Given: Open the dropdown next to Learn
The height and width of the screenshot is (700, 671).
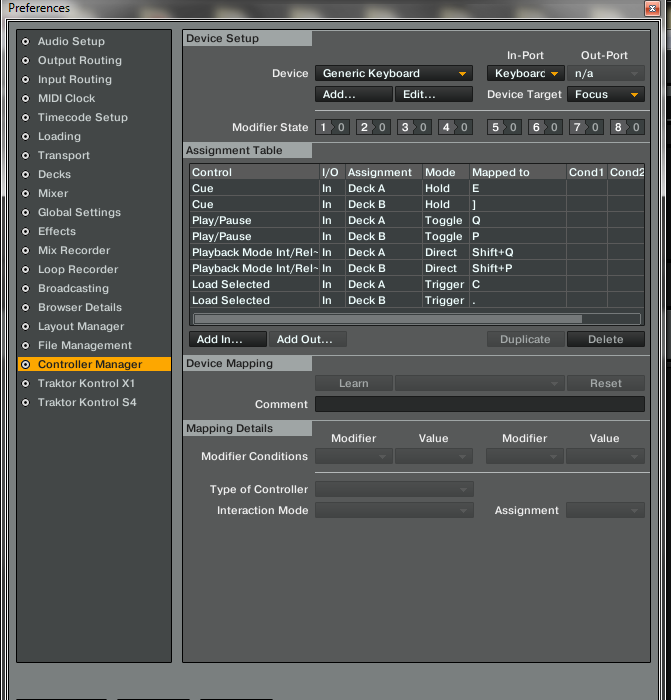Looking at the screenshot, I should (479, 383).
